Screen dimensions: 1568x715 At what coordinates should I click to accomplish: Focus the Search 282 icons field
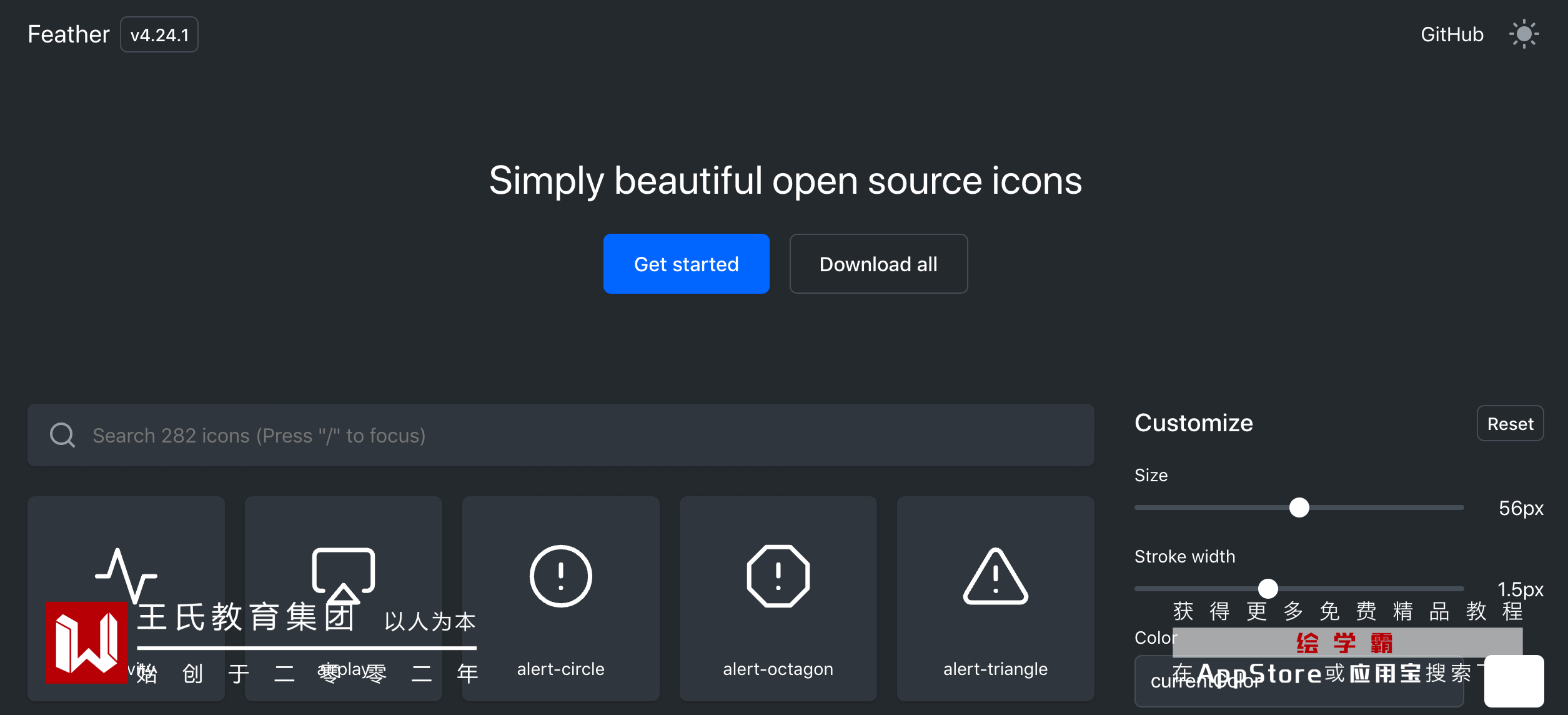562,435
